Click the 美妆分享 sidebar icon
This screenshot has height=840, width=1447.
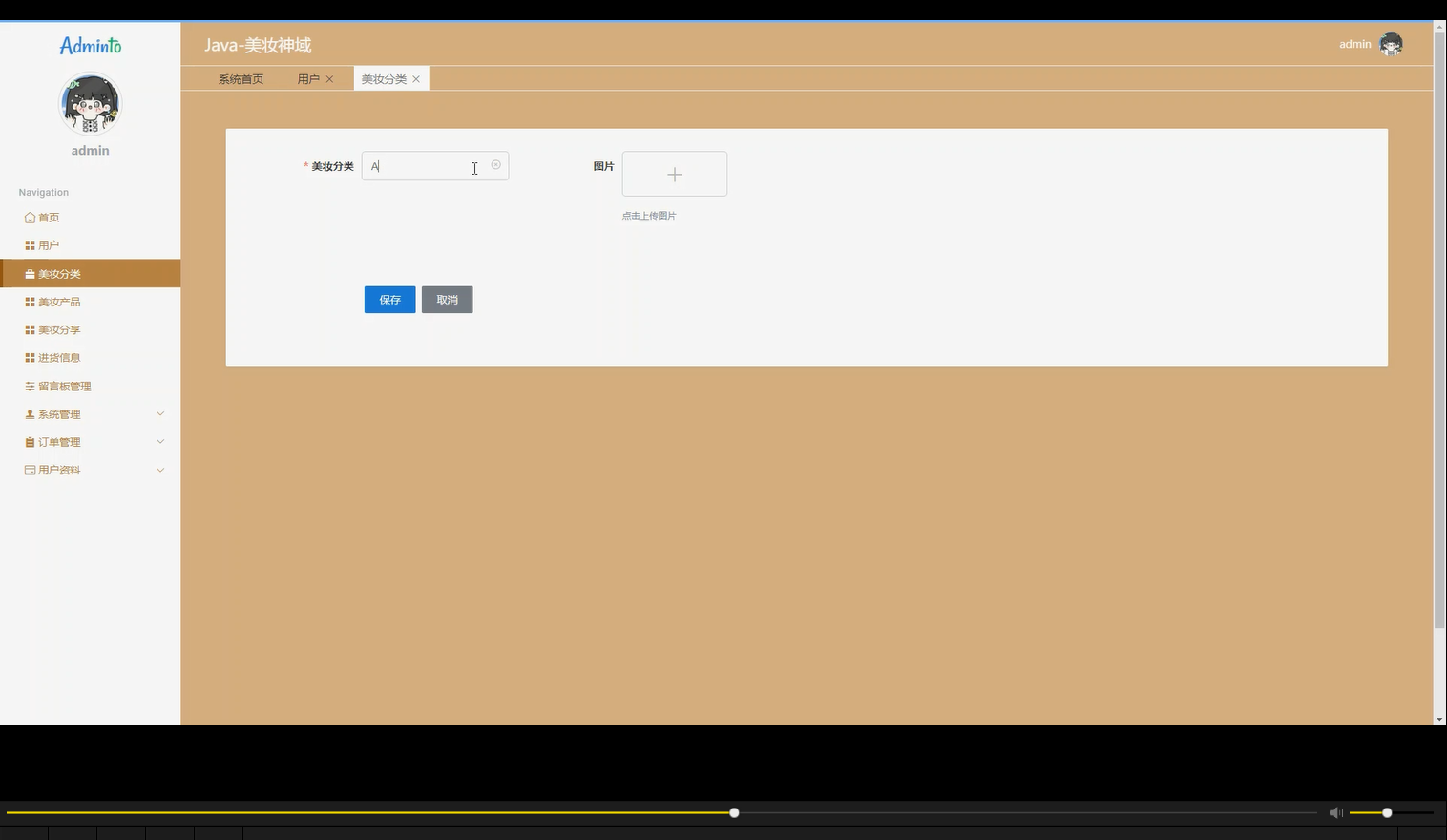point(30,329)
